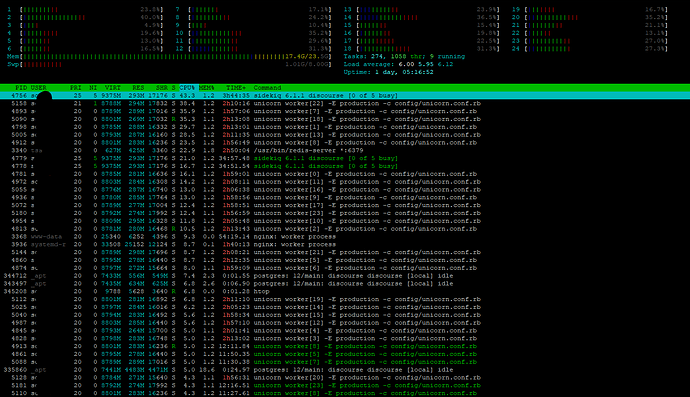
Task: Sort by the USER column header
Action: point(38,88)
